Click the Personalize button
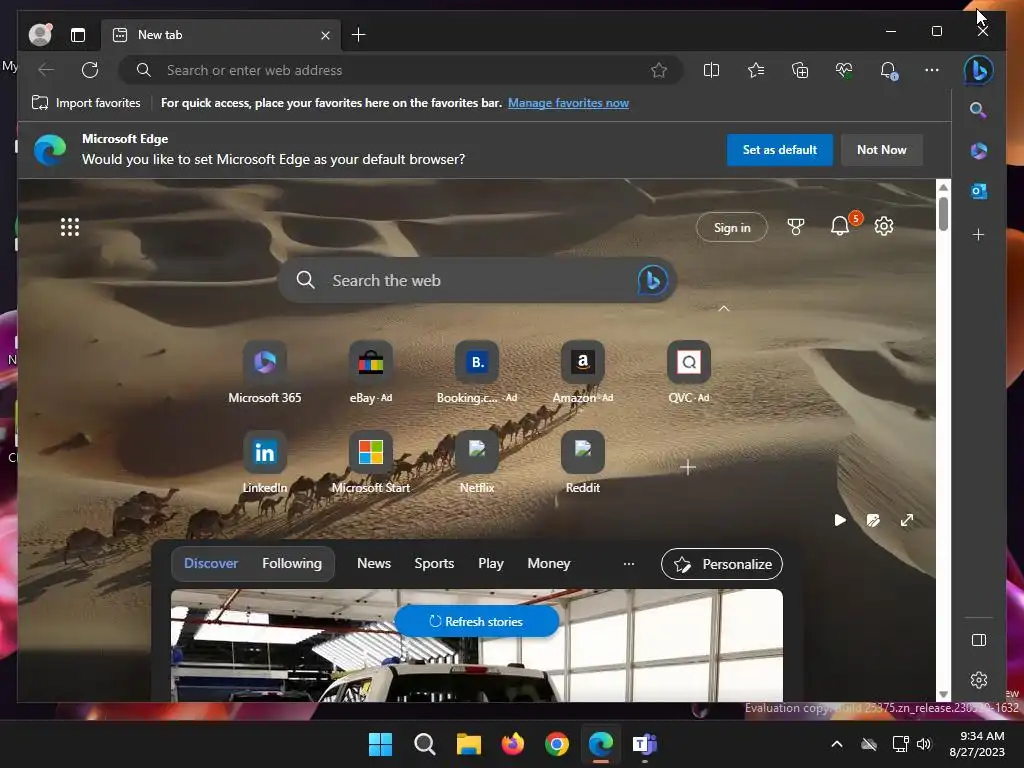Screen dimensions: 1024x768 pyautogui.click(x=722, y=564)
